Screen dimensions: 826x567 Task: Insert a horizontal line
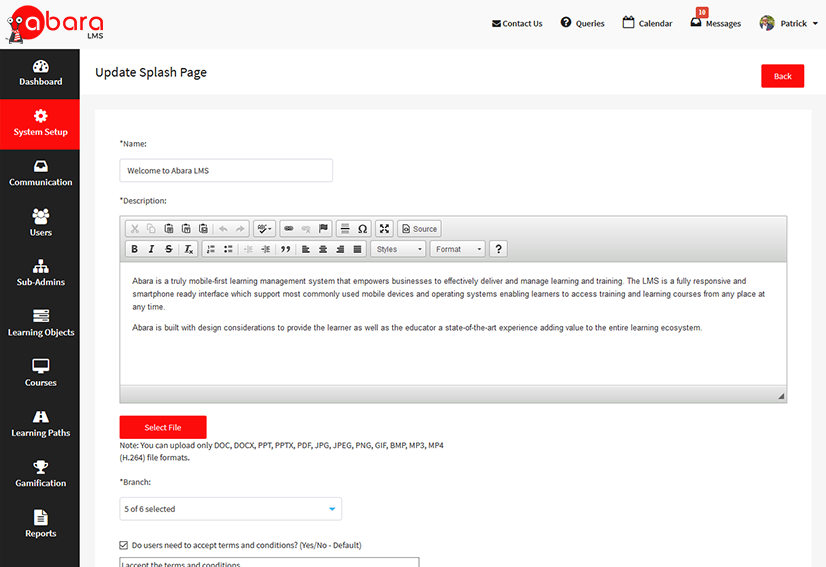pyautogui.click(x=345, y=229)
